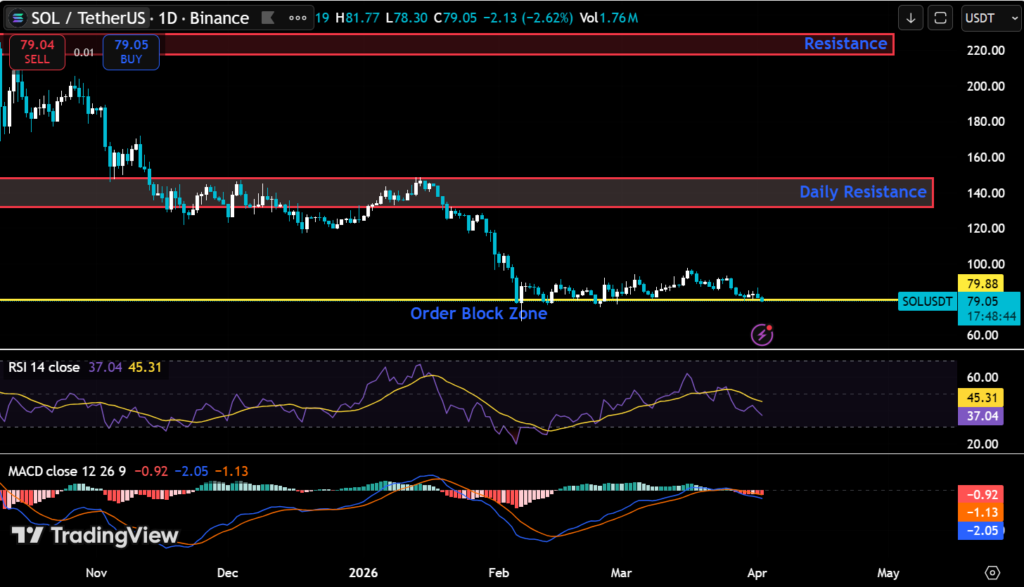Expand the 1D timeframe selector
The height and width of the screenshot is (587, 1024).
tap(166, 17)
